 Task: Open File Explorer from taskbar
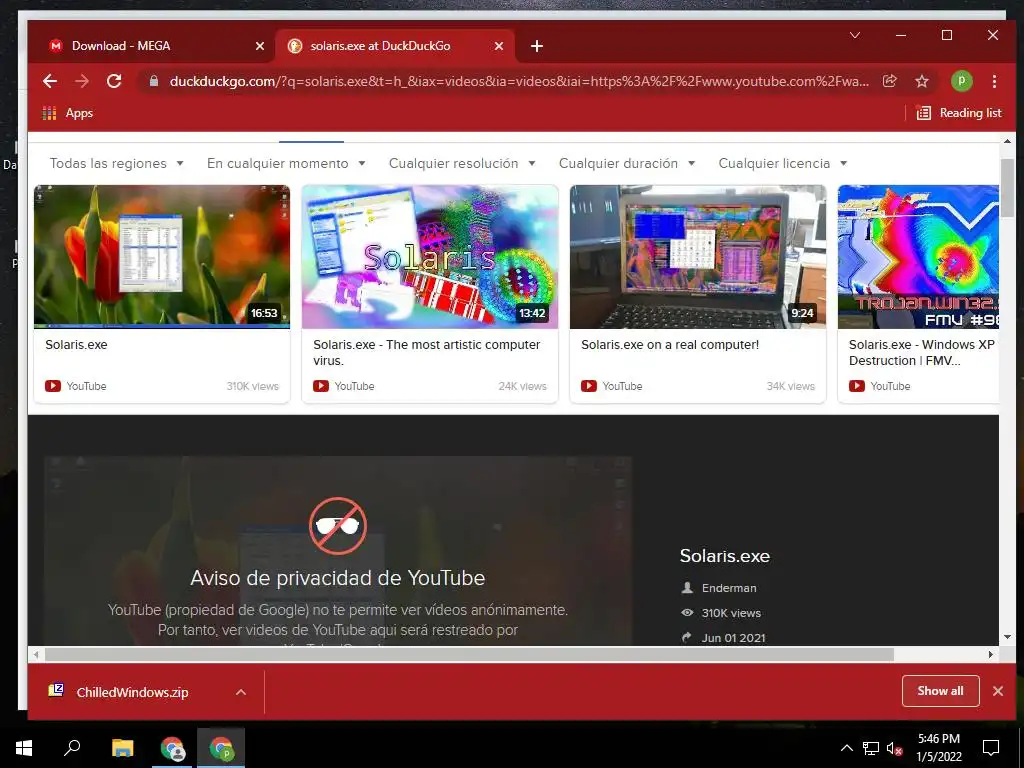coord(123,748)
